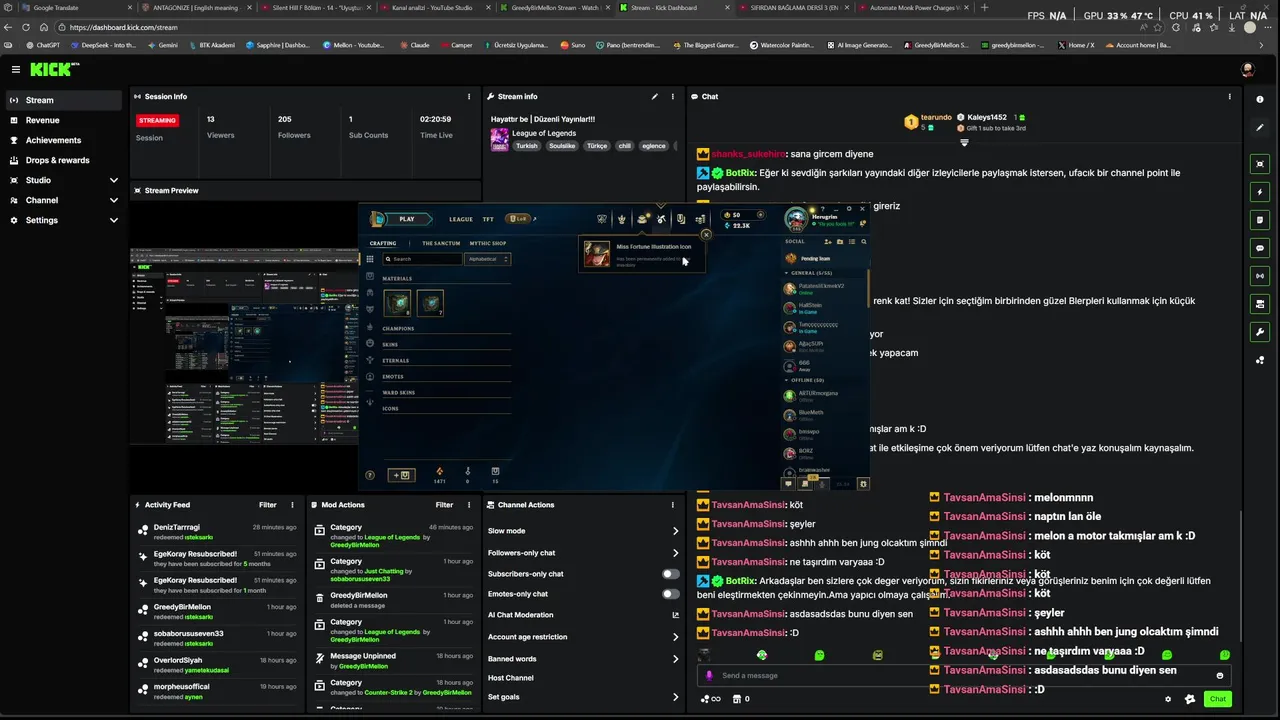The width and height of the screenshot is (1280, 720).
Task: Click the PLAY button in League client
Action: point(407,219)
